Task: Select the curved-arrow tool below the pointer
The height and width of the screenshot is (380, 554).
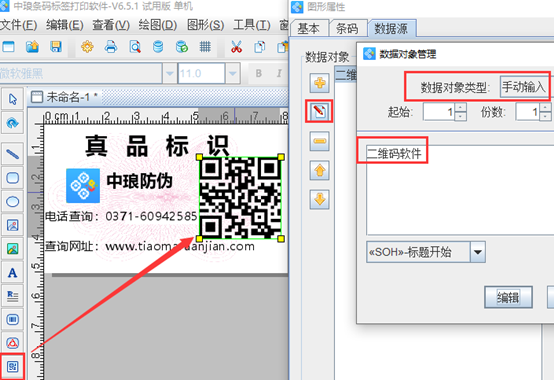Action: pyautogui.click(x=13, y=123)
